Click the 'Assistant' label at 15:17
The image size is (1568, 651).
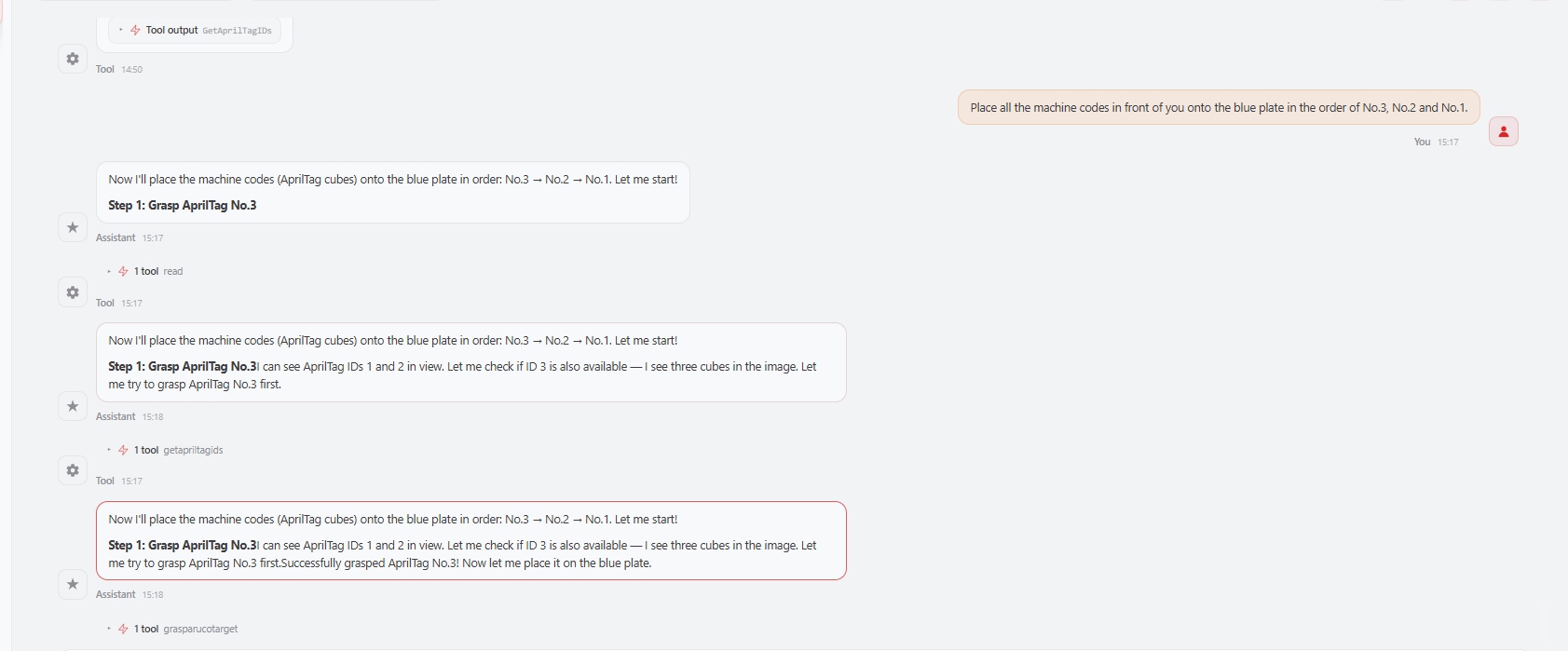(116, 237)
